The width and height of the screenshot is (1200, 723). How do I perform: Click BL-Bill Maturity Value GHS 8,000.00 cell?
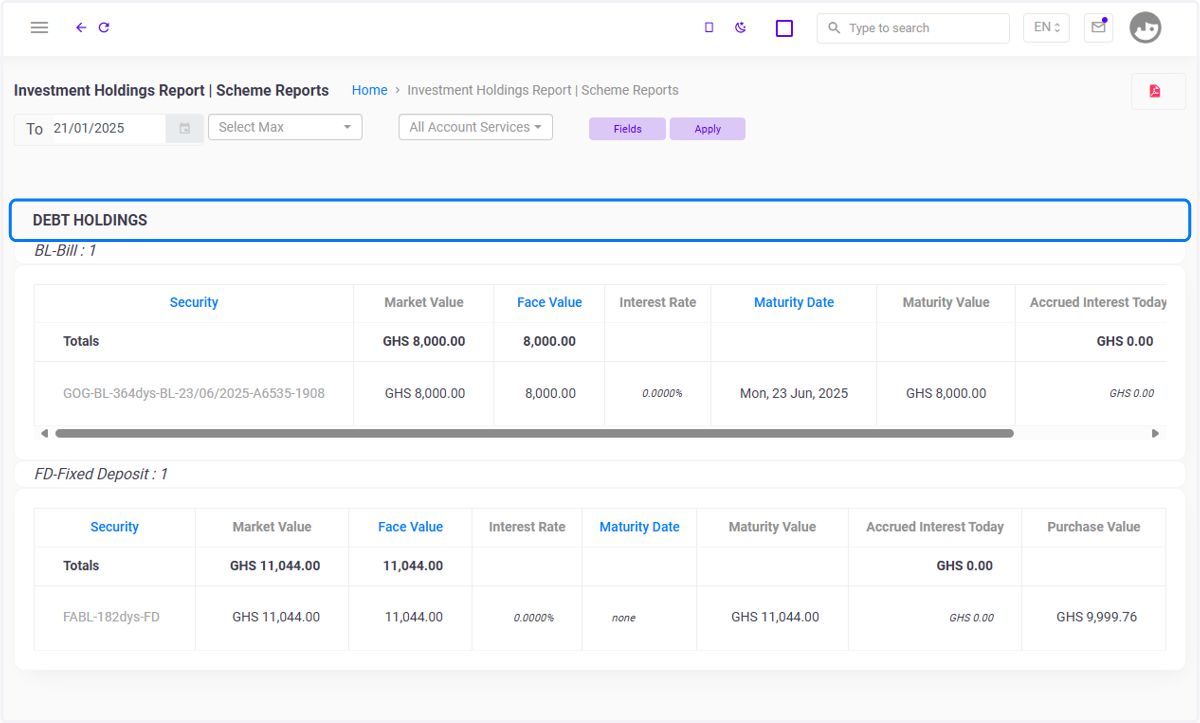946,393
